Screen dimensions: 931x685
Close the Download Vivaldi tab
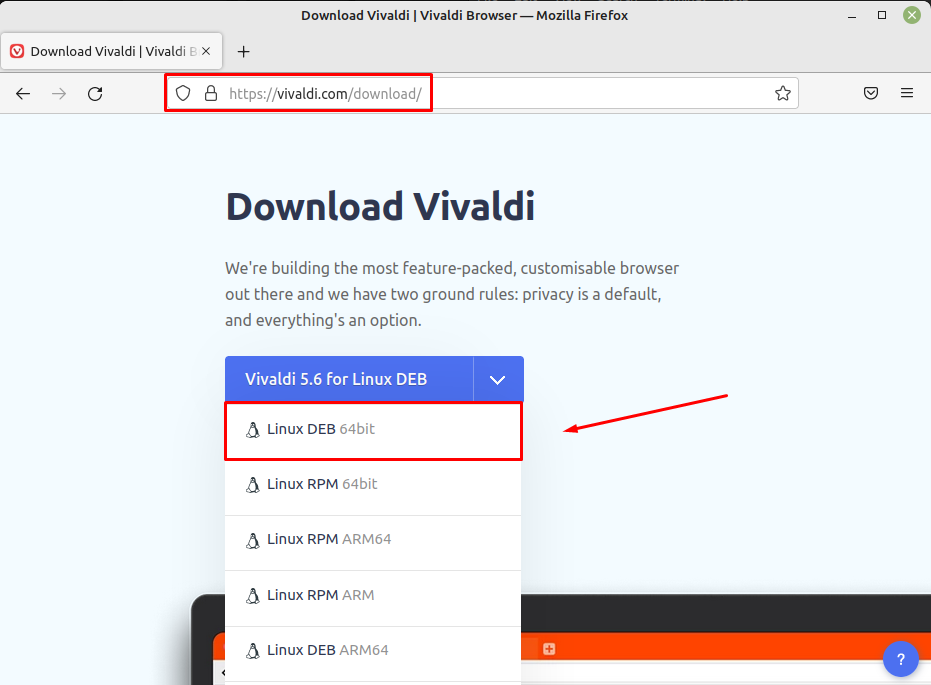point(206,51)
